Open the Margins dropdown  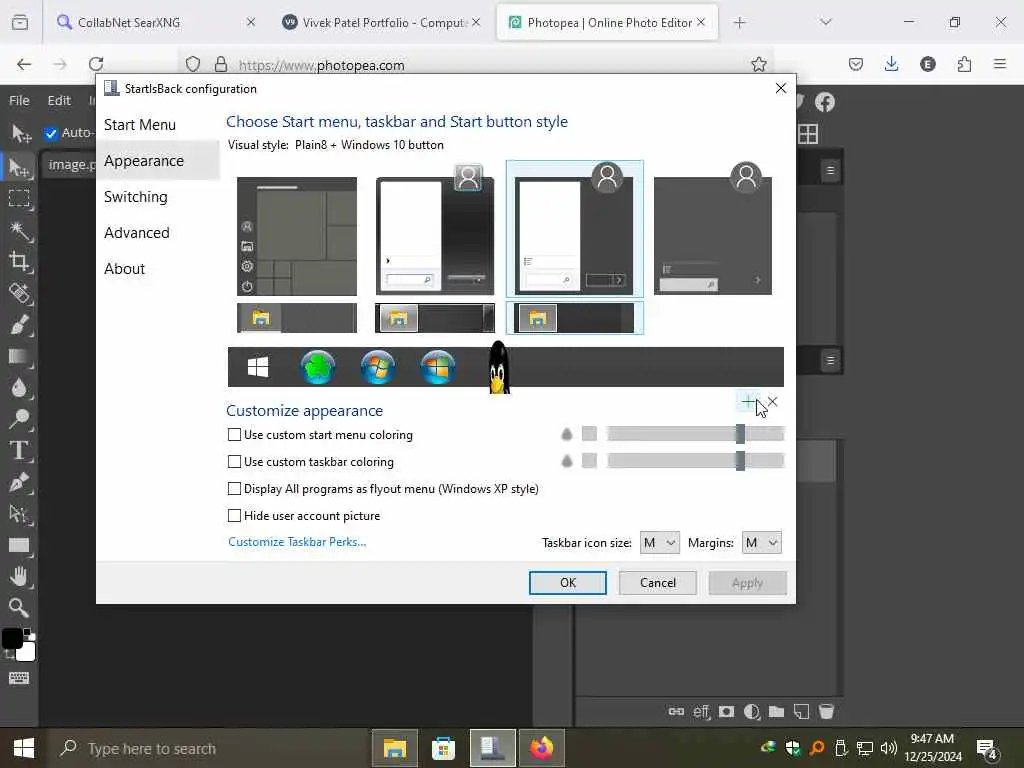click(x=761, y=543)
